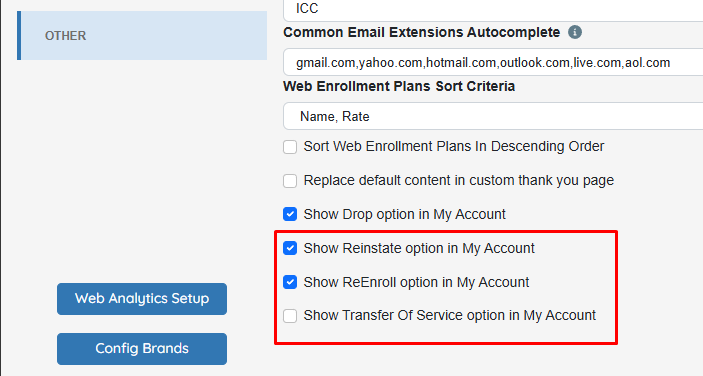Enable Show Transfer Of Service checkbox
This screenshot has width=703, height=376.
[x=290, y=315]
